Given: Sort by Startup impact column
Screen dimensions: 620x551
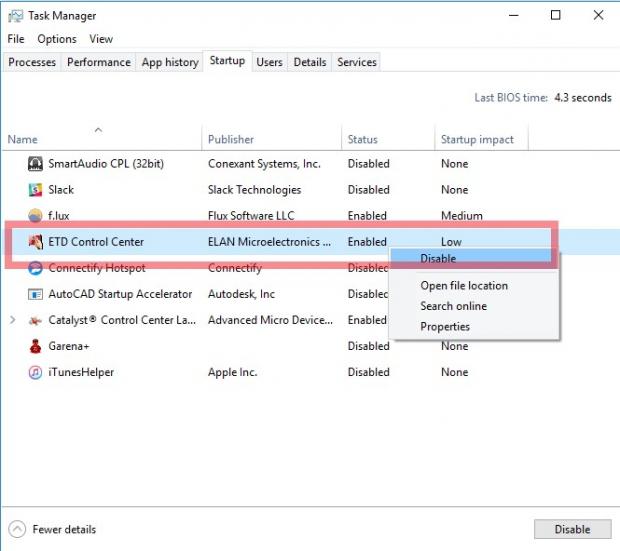Looking at the screenshot, I should (x=477, y=140).
